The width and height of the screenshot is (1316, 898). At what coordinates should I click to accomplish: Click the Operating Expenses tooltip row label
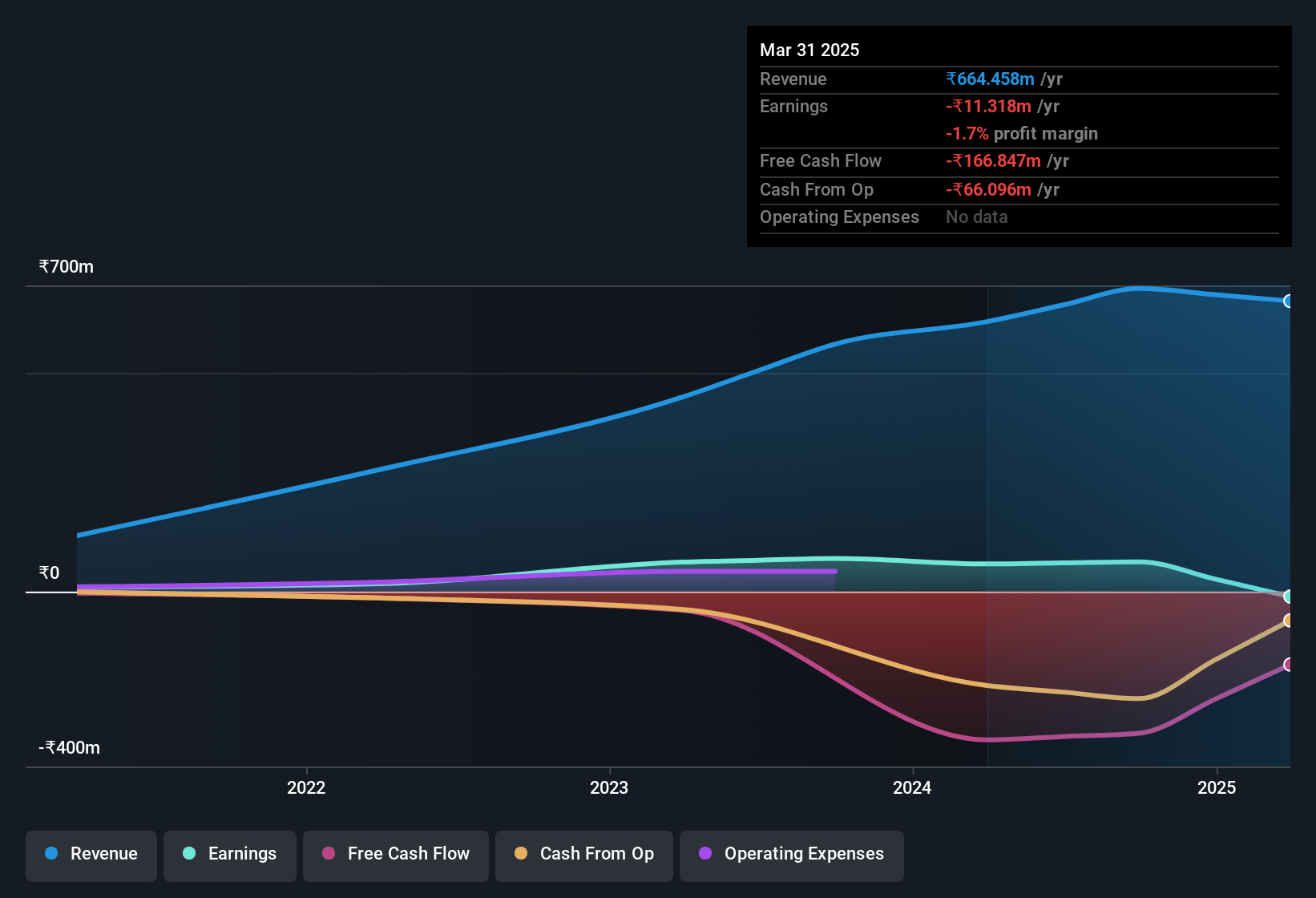[839, 216]
